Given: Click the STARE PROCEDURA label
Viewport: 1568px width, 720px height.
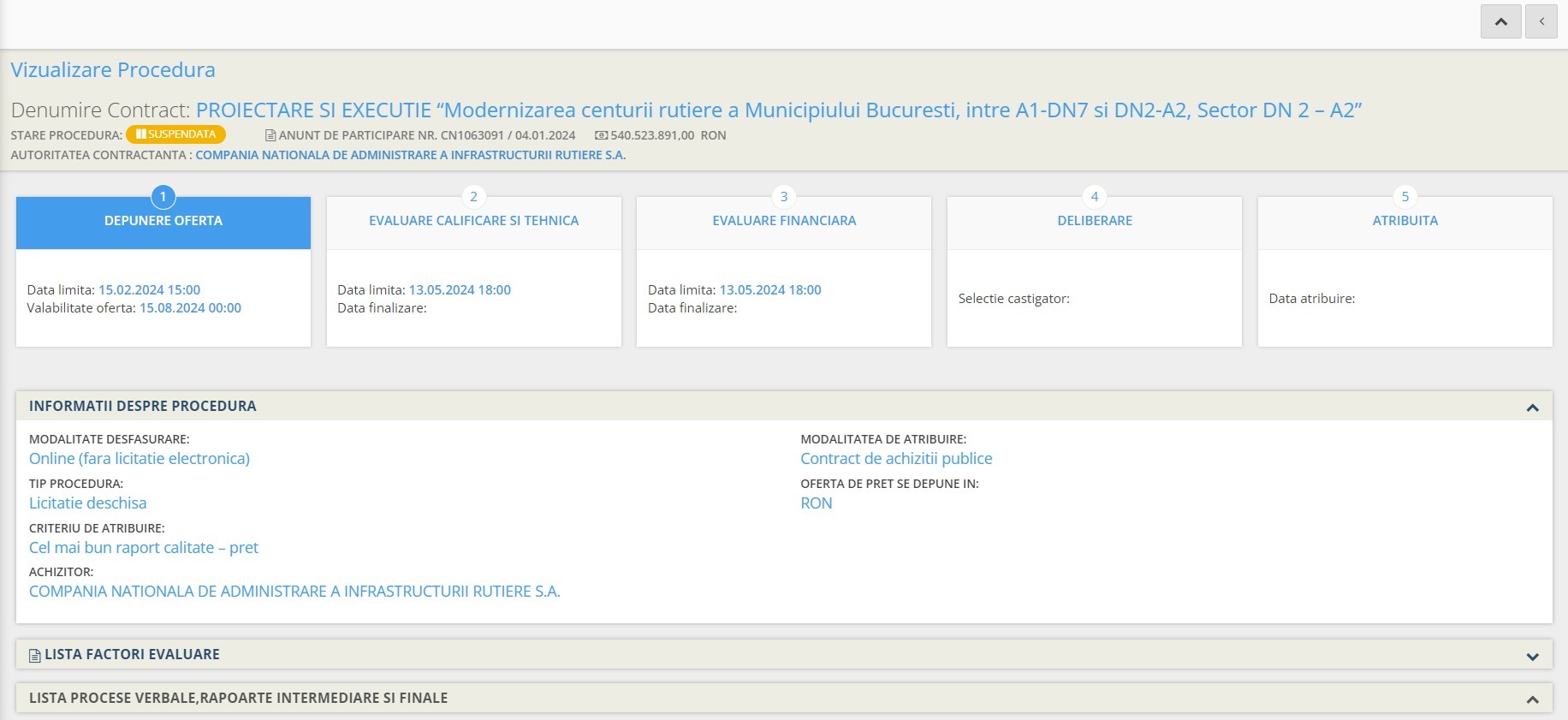Looking at the screenshot, I should pos(66,135).
